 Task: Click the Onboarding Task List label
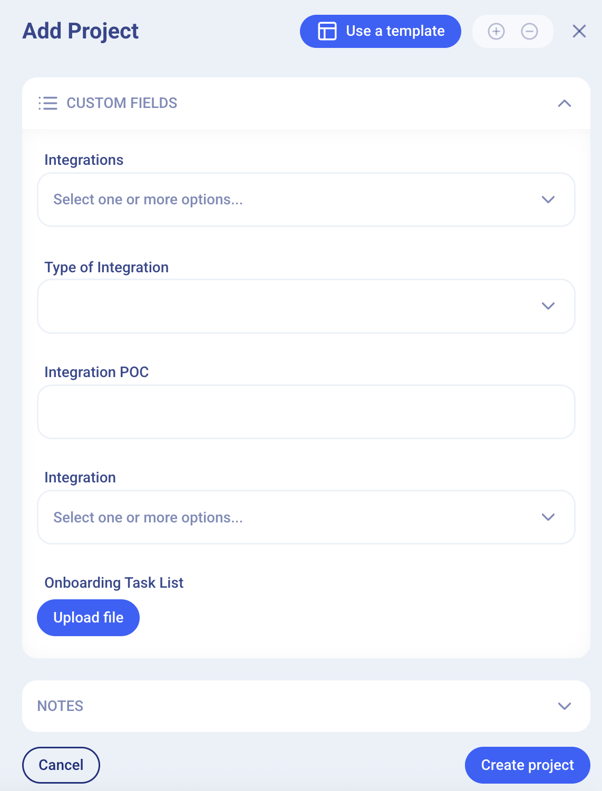click(114, 583)
